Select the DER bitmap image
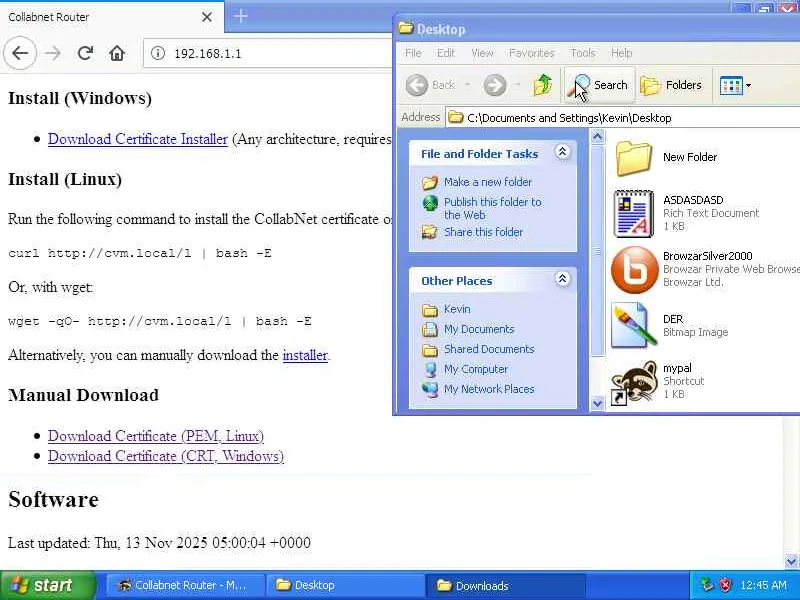This screenshot has width=800, height=600. click(x=634, y=325)
